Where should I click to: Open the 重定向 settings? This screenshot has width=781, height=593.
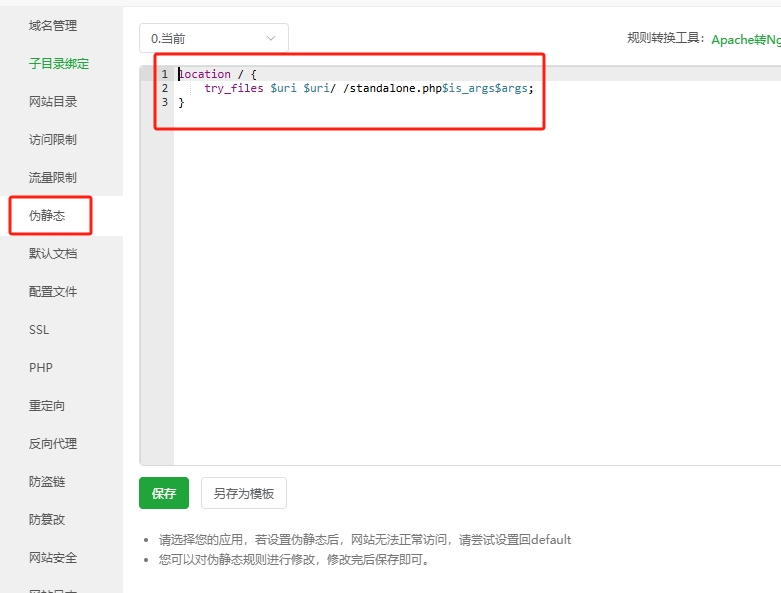[47, 406]
